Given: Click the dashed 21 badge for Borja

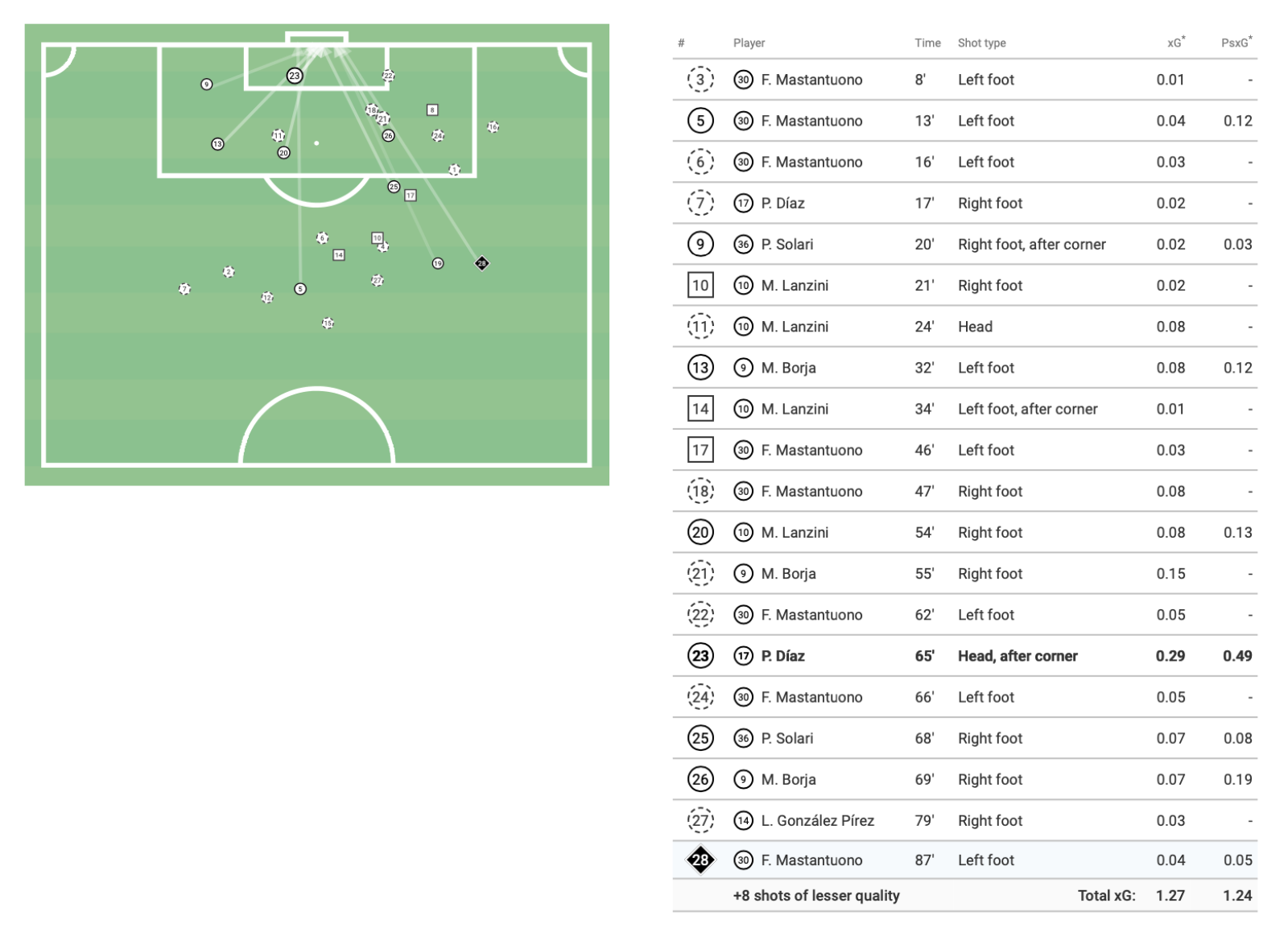Looking at the screenshot, I should click(700, 574).
